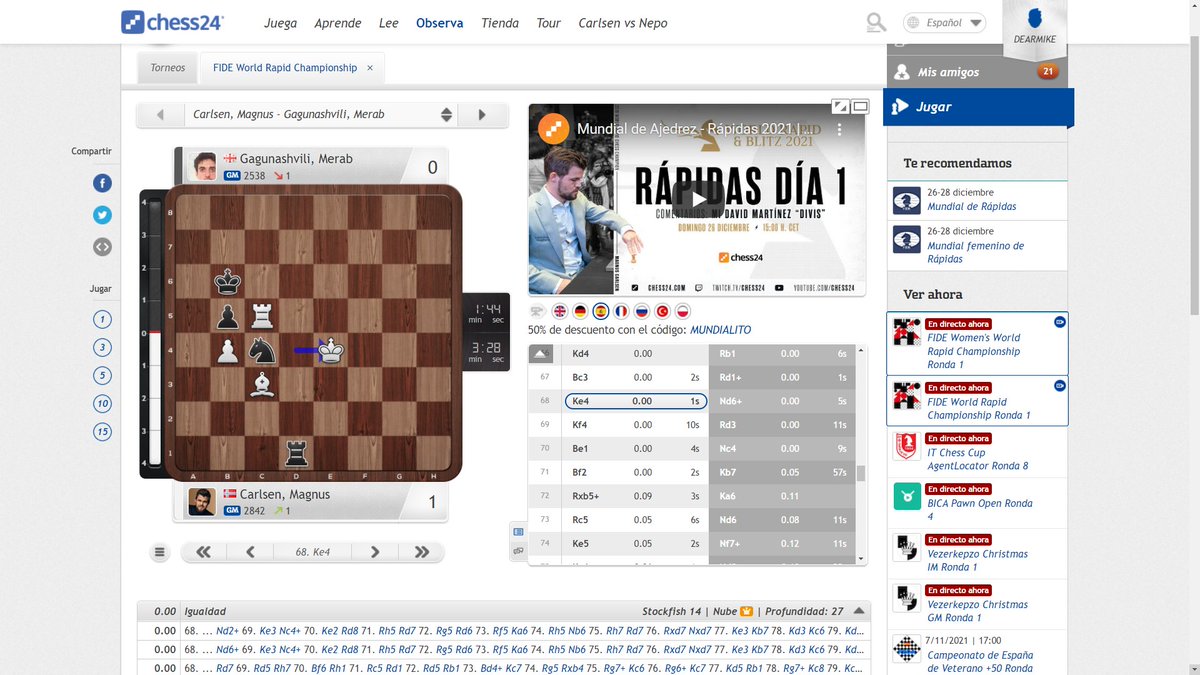Select Turkish commentary flag
The image size is (1200, 675).
[662, 311]
